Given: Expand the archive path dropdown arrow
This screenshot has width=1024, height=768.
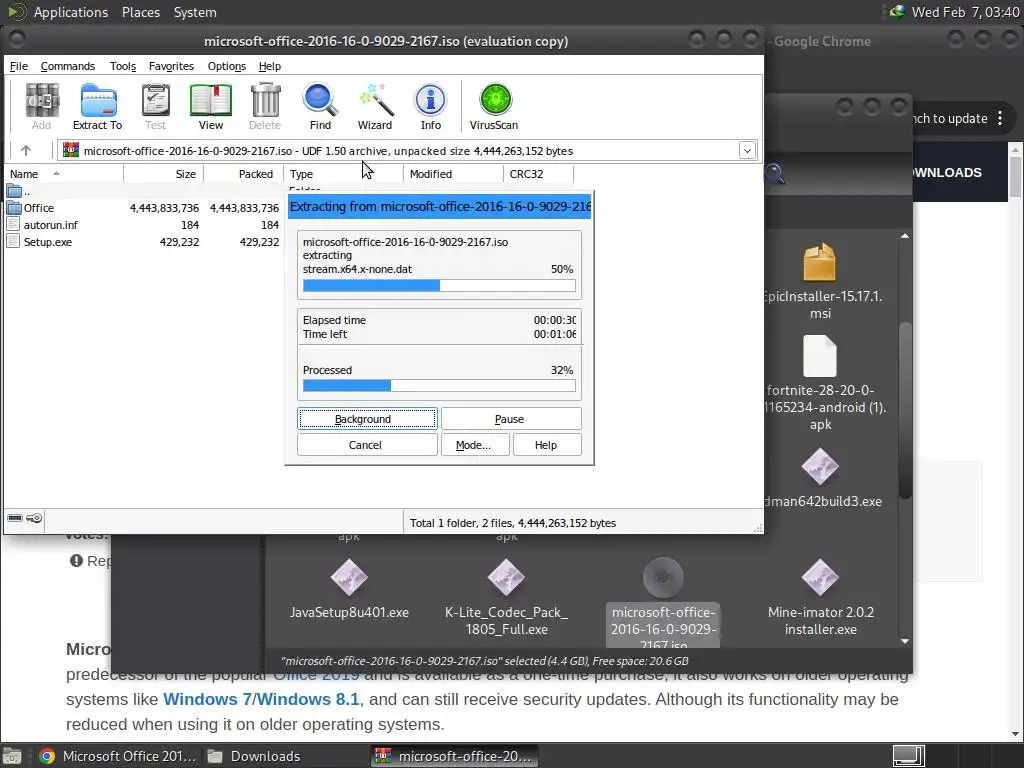Looking at the screenshot, I should 747,151.
